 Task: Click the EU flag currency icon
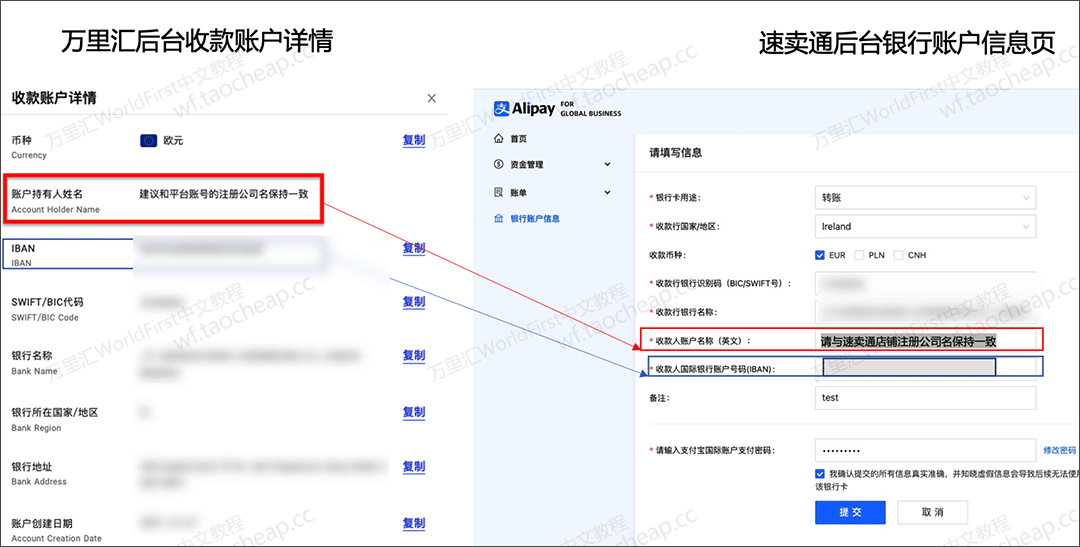click(148, 141)
